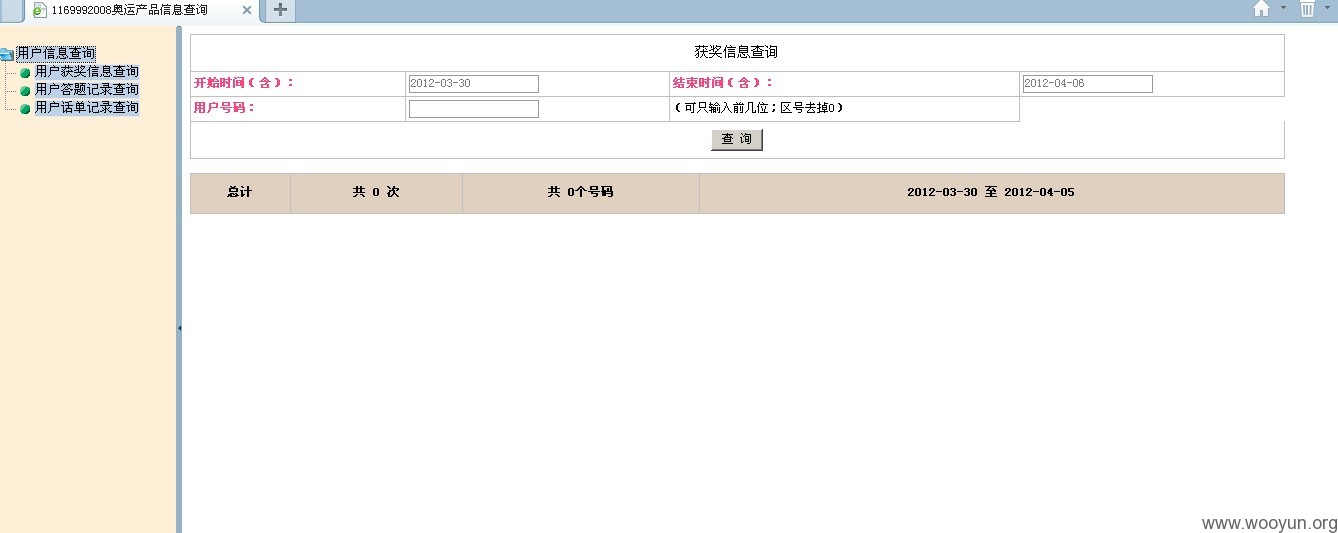Collapse sidebar using the splitter arrow
Screen dimensions: 1338x533
click(x=179, y=327)
